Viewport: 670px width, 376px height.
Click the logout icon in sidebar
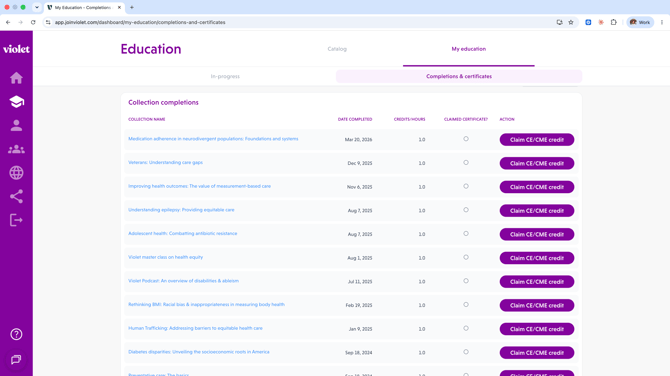pyautogui.click(x=16, y=220)
